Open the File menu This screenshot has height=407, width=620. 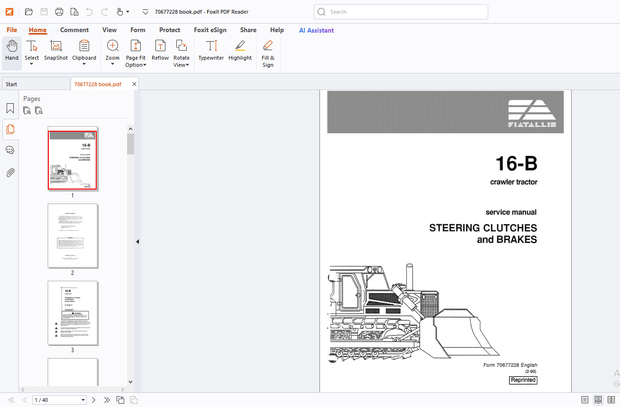pos(12,30)
